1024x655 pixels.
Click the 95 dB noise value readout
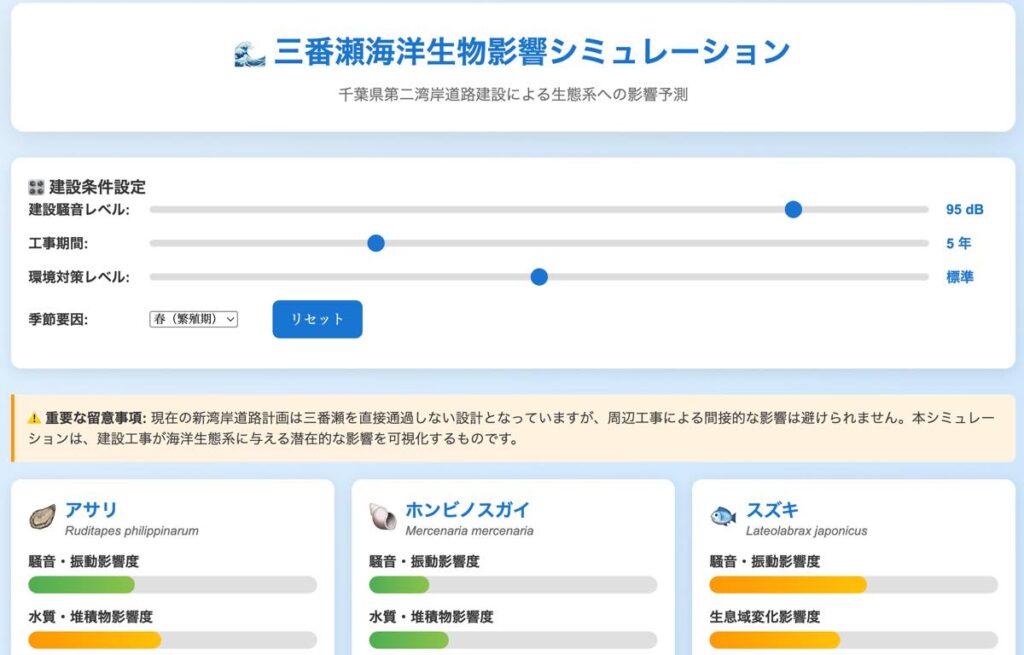click(x=964, y=210)
